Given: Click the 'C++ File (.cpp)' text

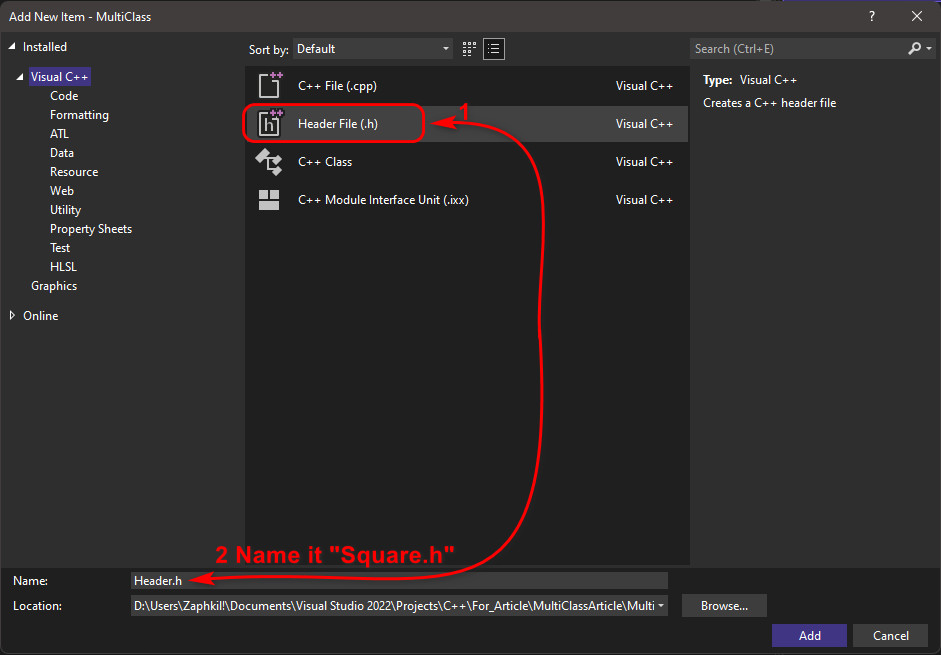Looking at the screenshot, I should point(337,86).
